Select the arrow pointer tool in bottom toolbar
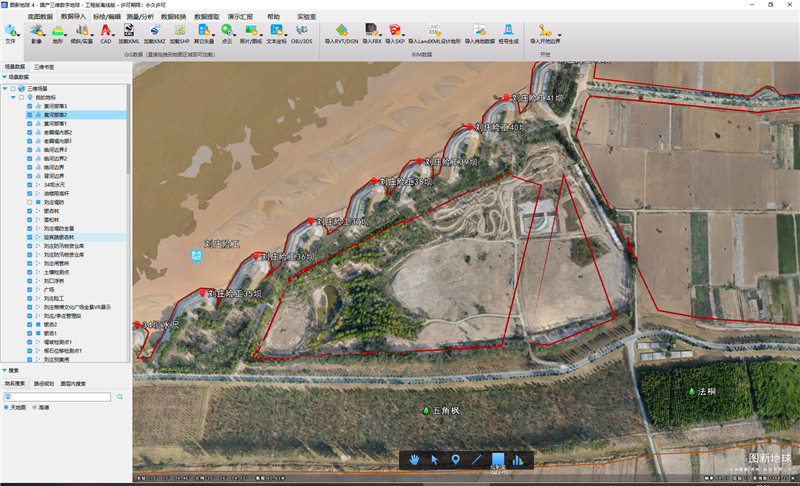 point(435,459)
